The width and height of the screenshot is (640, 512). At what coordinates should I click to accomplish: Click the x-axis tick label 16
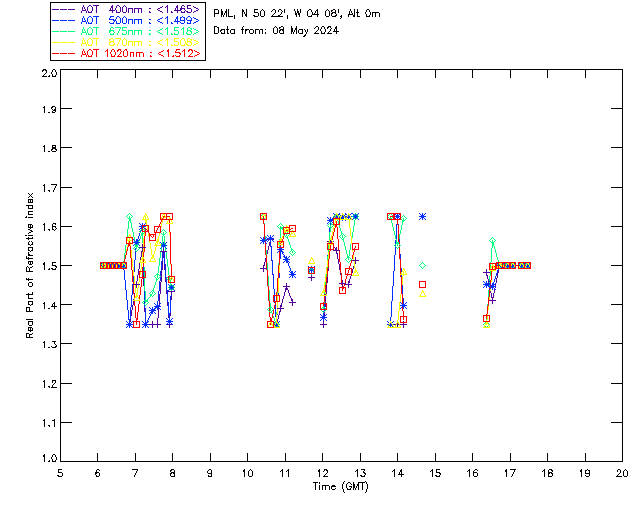(x=472, y=473)
